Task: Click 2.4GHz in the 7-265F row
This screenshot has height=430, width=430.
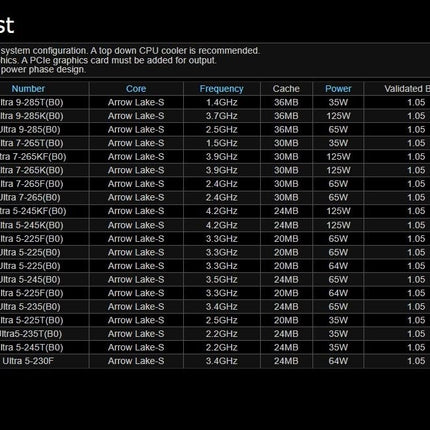Action: (221, 184)
